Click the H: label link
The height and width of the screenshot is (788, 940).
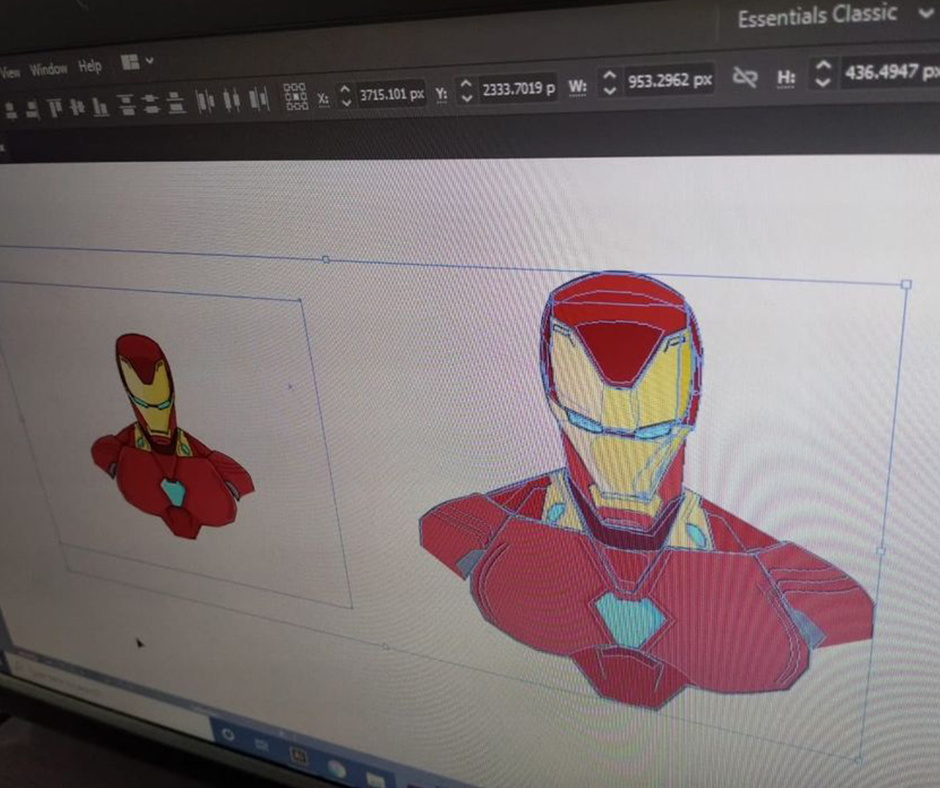[x=786, y=78]
